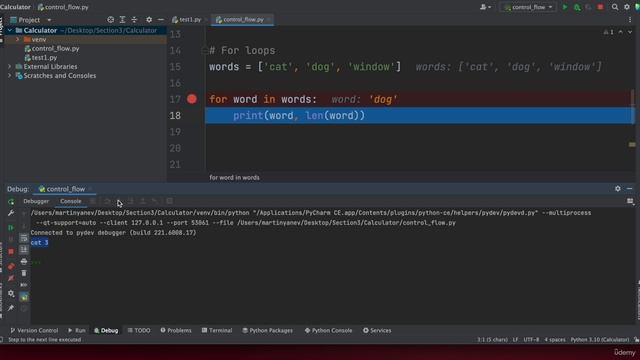The height and width of the screenshot is (360, 640).
Task: Open the Run tool window
Action: click(77, 330)
